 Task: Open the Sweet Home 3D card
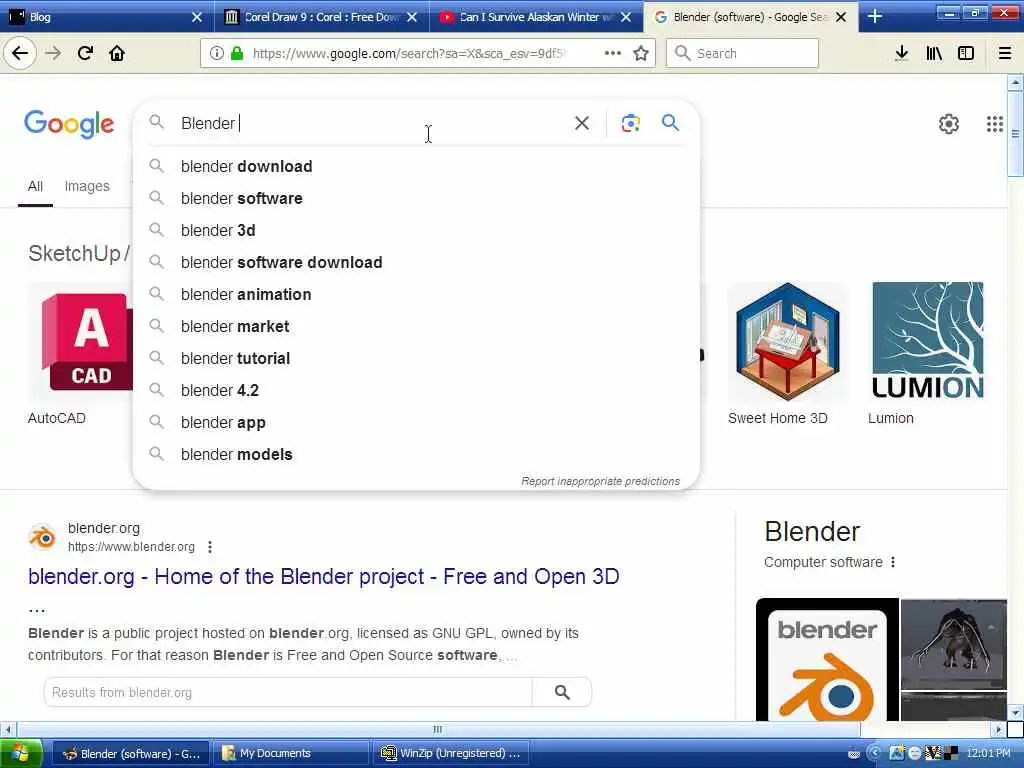(x=788, y=354)
